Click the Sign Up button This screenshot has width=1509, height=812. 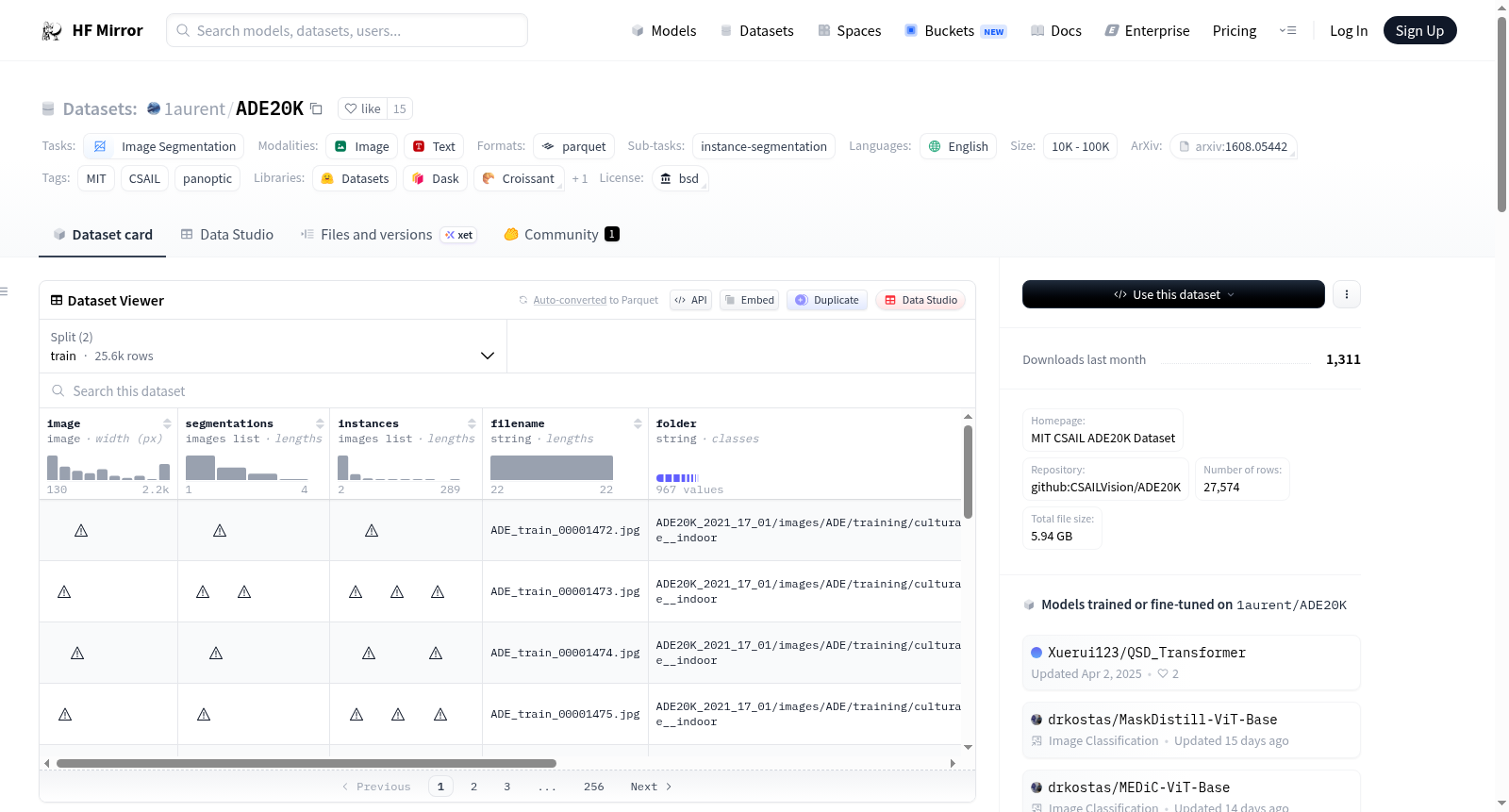1419,31
